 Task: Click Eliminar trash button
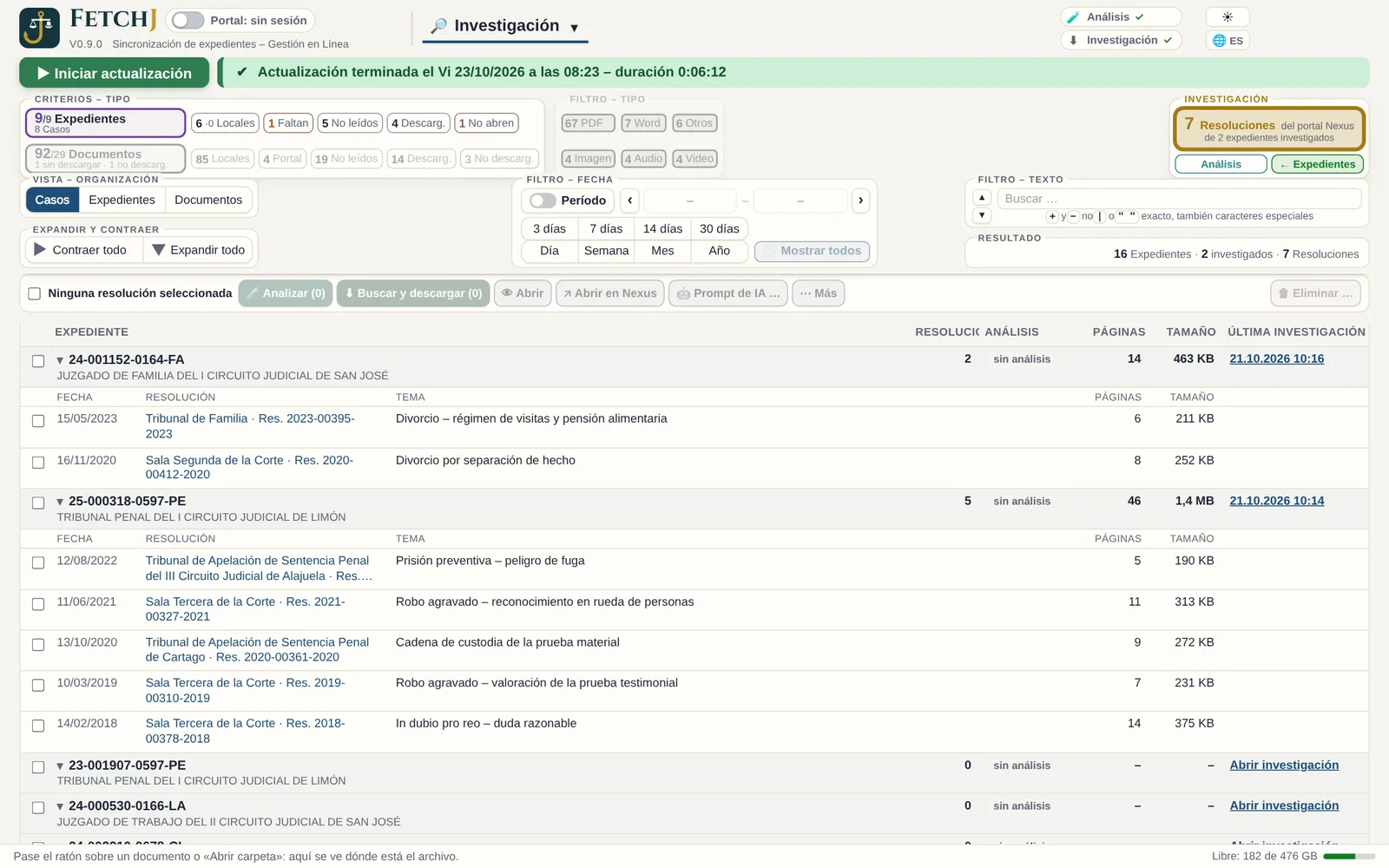click(1315, 293)
